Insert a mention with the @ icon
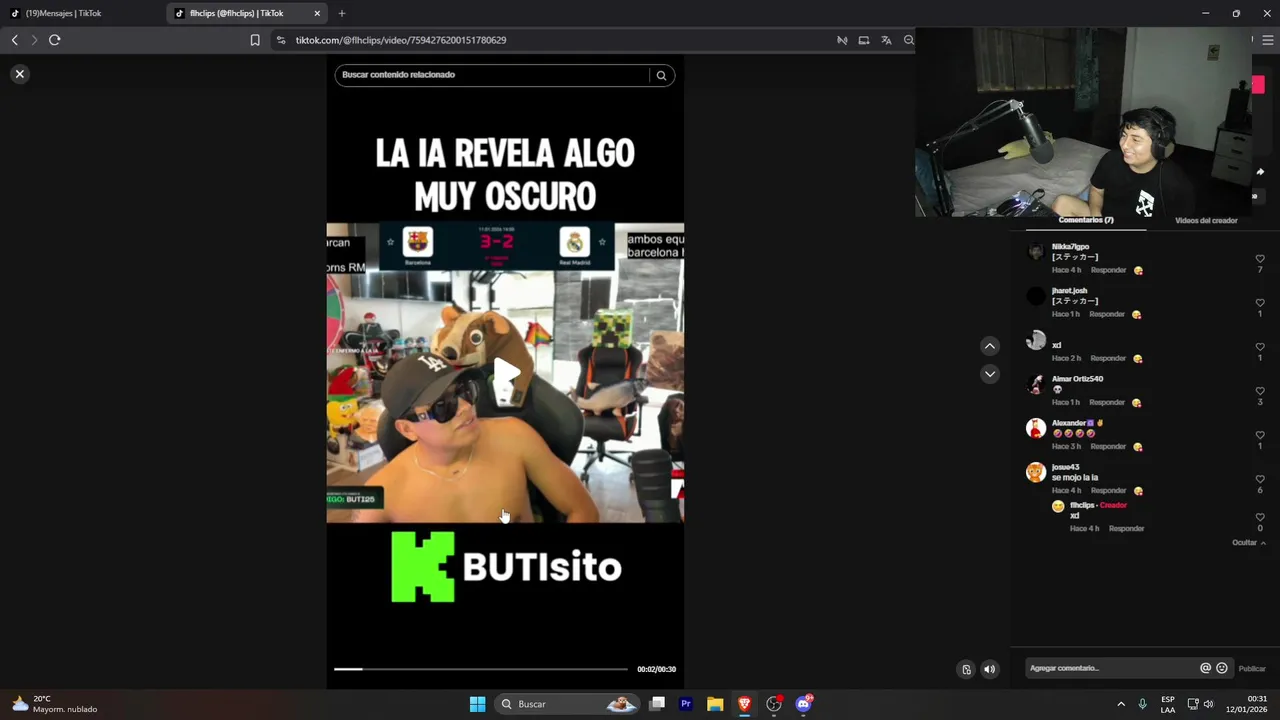Image resolution: width=1280 pixels, height=720 pixels. (x=1205, y=668)
